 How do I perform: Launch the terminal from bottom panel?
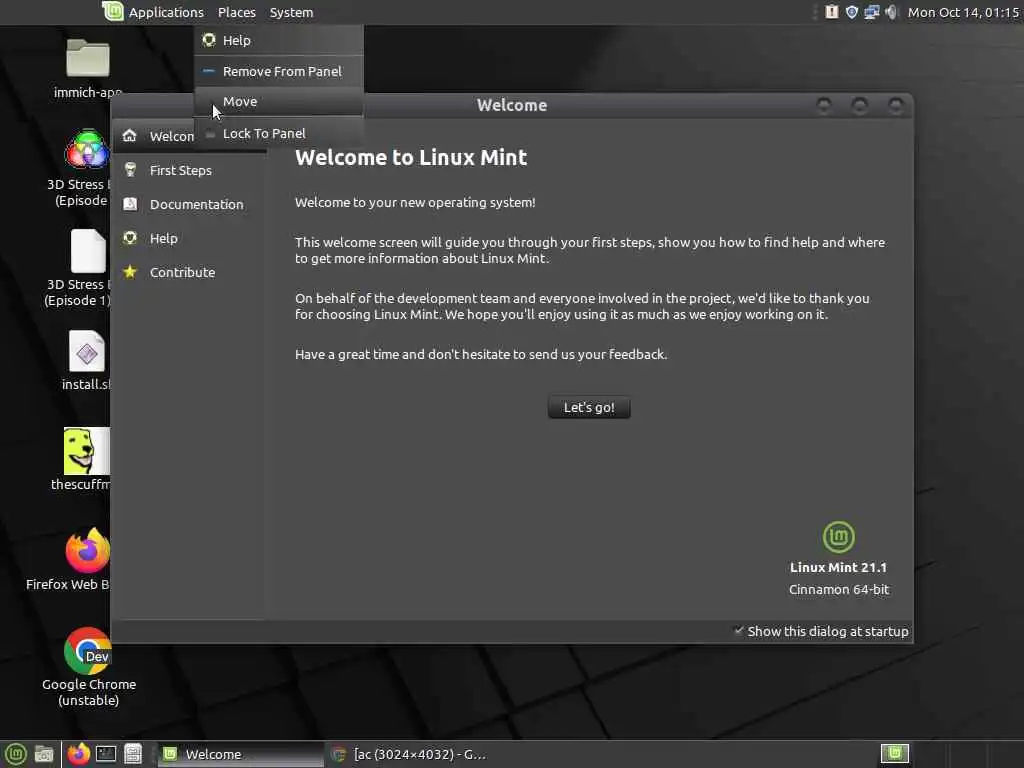click(x=106, y=754)
